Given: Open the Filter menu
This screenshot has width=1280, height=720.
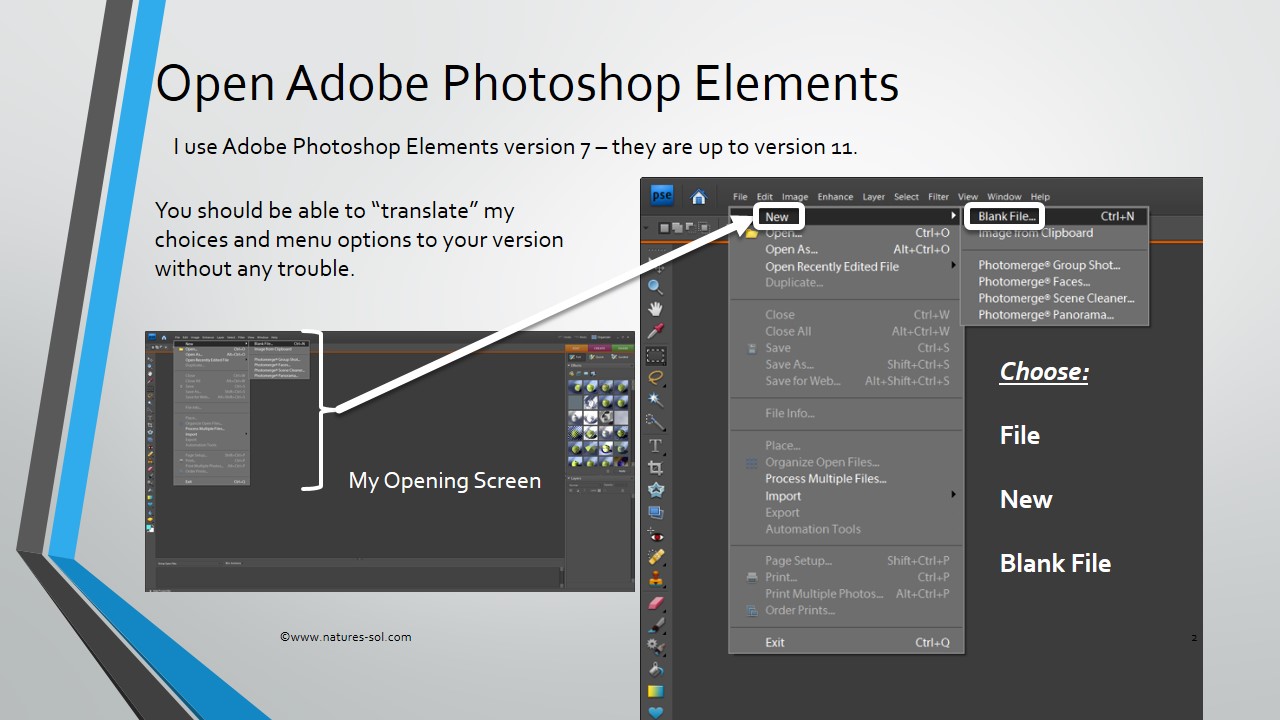Looking at the screenshot, I should (938, 197).
